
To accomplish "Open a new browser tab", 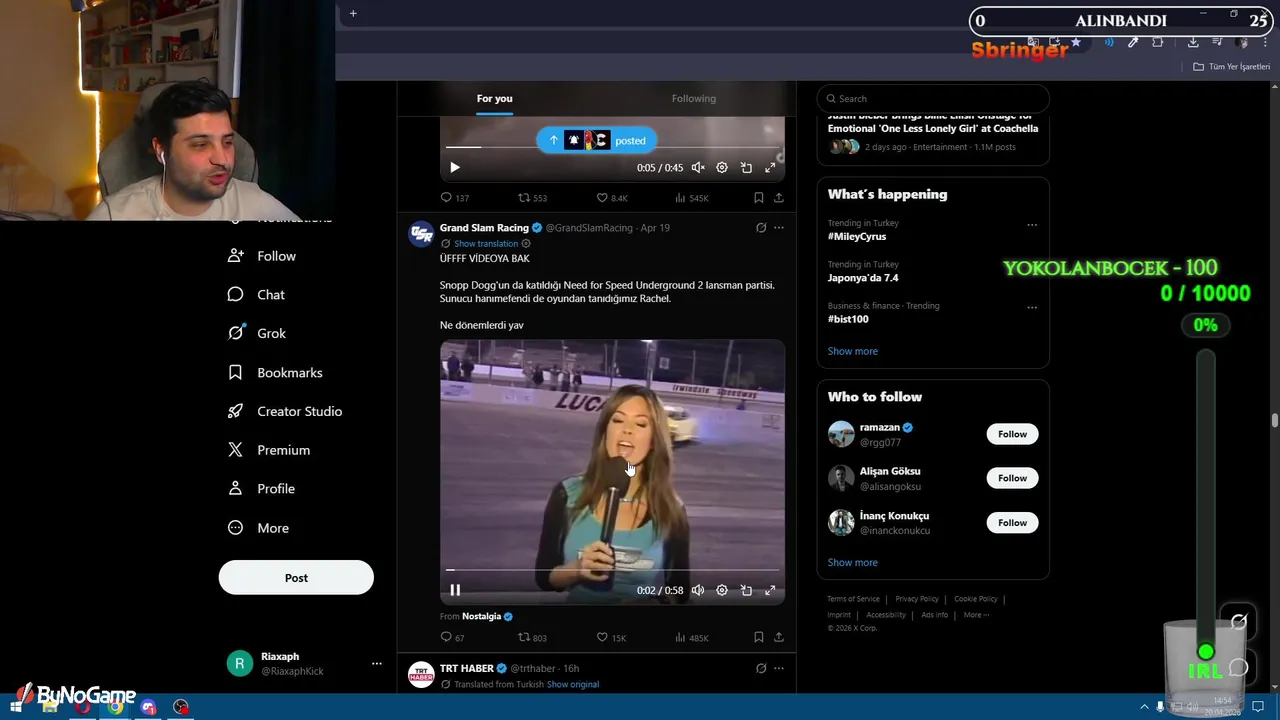I will coord(353,14).
